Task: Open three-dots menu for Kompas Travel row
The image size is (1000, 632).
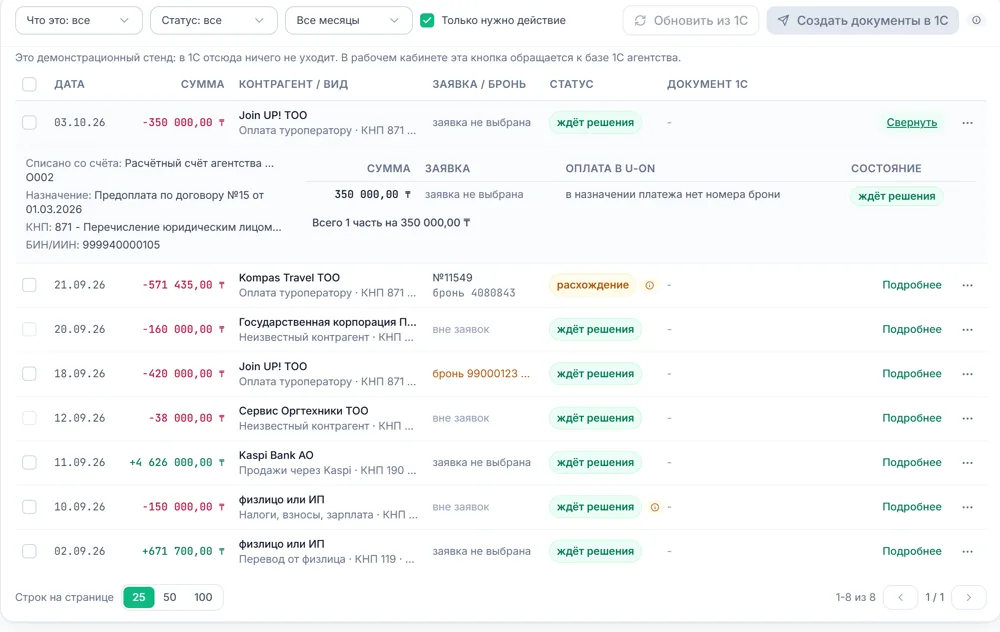Action: point(967,285)
